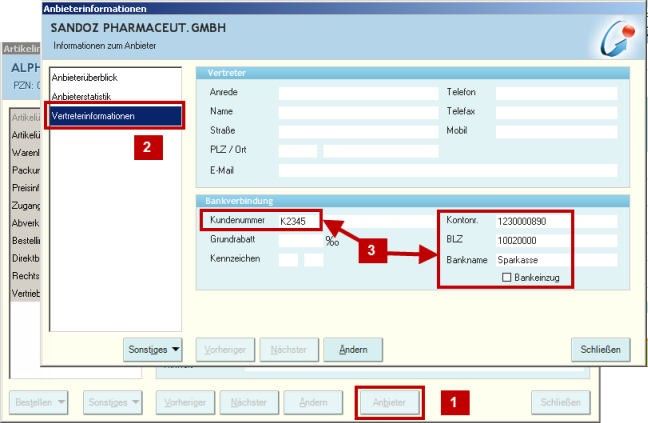Click the Kundennummer field containing K2345
648x423 pixels.
(300, 220)
